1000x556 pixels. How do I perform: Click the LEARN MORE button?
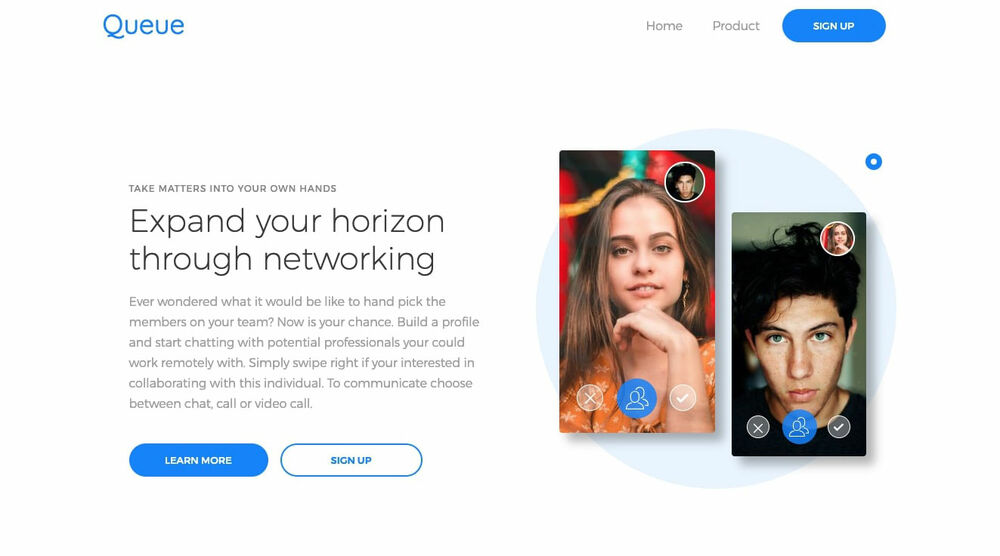(x=198, y=460)
